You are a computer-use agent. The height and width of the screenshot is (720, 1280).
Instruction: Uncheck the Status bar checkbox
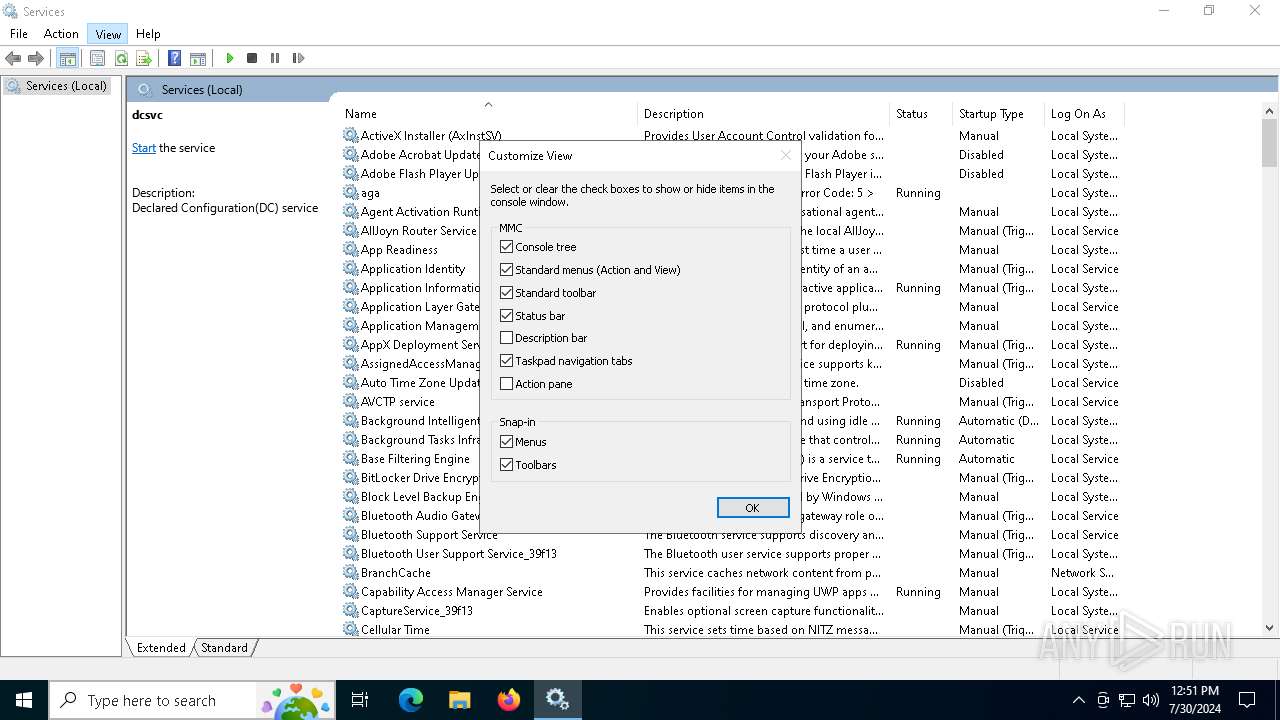[x=506, y=315]
